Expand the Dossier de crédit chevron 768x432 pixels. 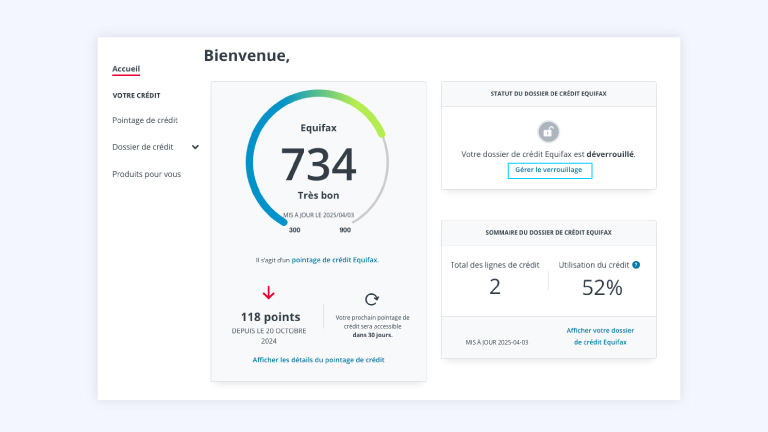click(195, 147)
